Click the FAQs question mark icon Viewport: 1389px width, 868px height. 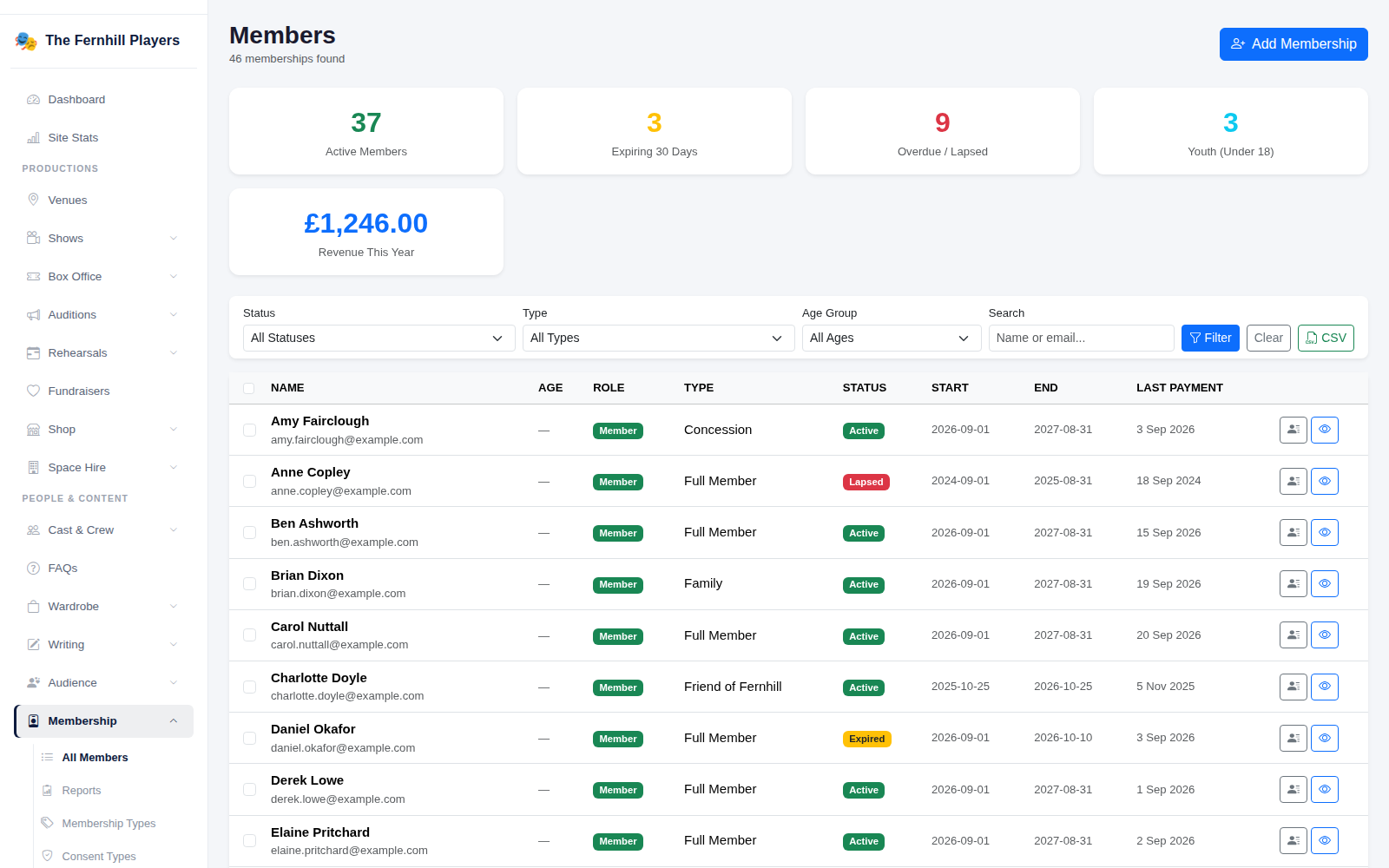click(x=33, y=569)
